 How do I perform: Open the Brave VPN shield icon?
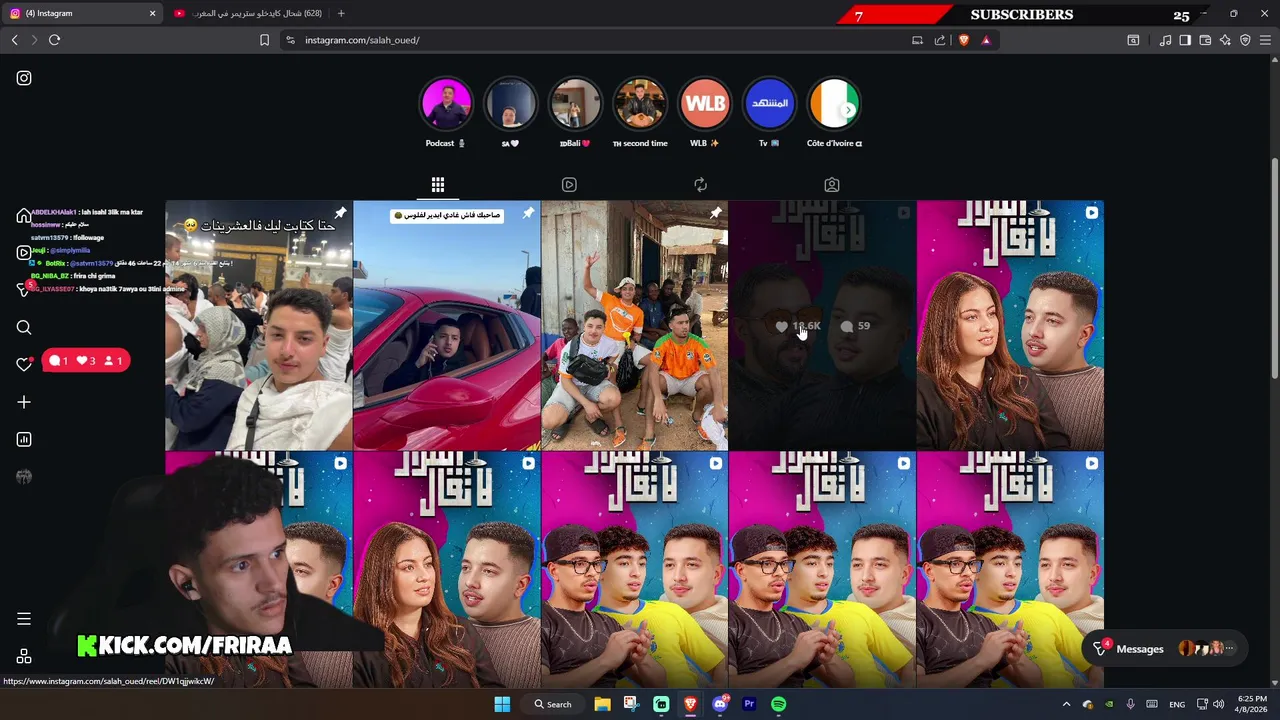(1245, 40)
